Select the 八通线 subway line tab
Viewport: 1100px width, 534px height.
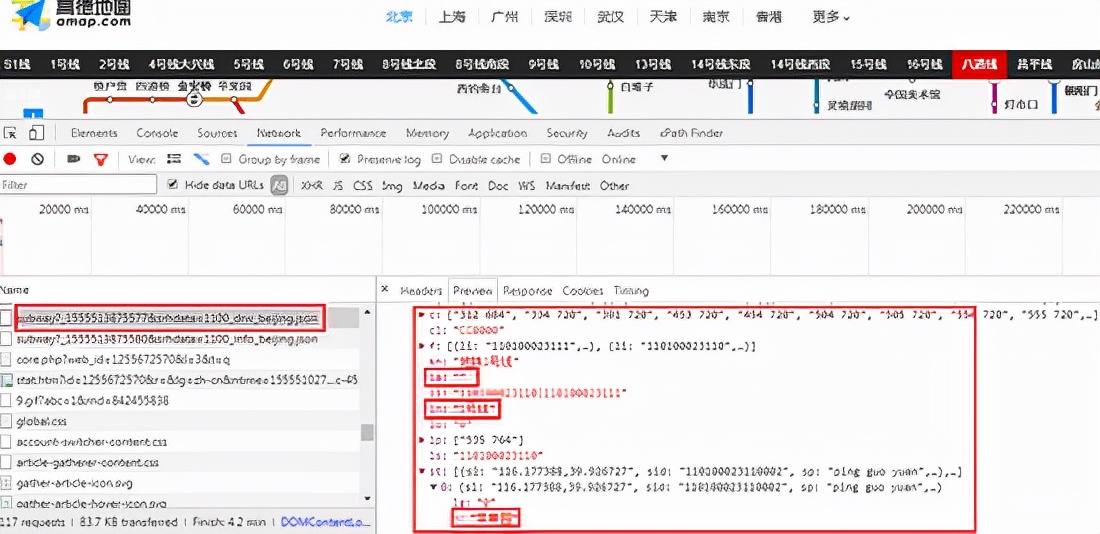[x=979, y=65]
